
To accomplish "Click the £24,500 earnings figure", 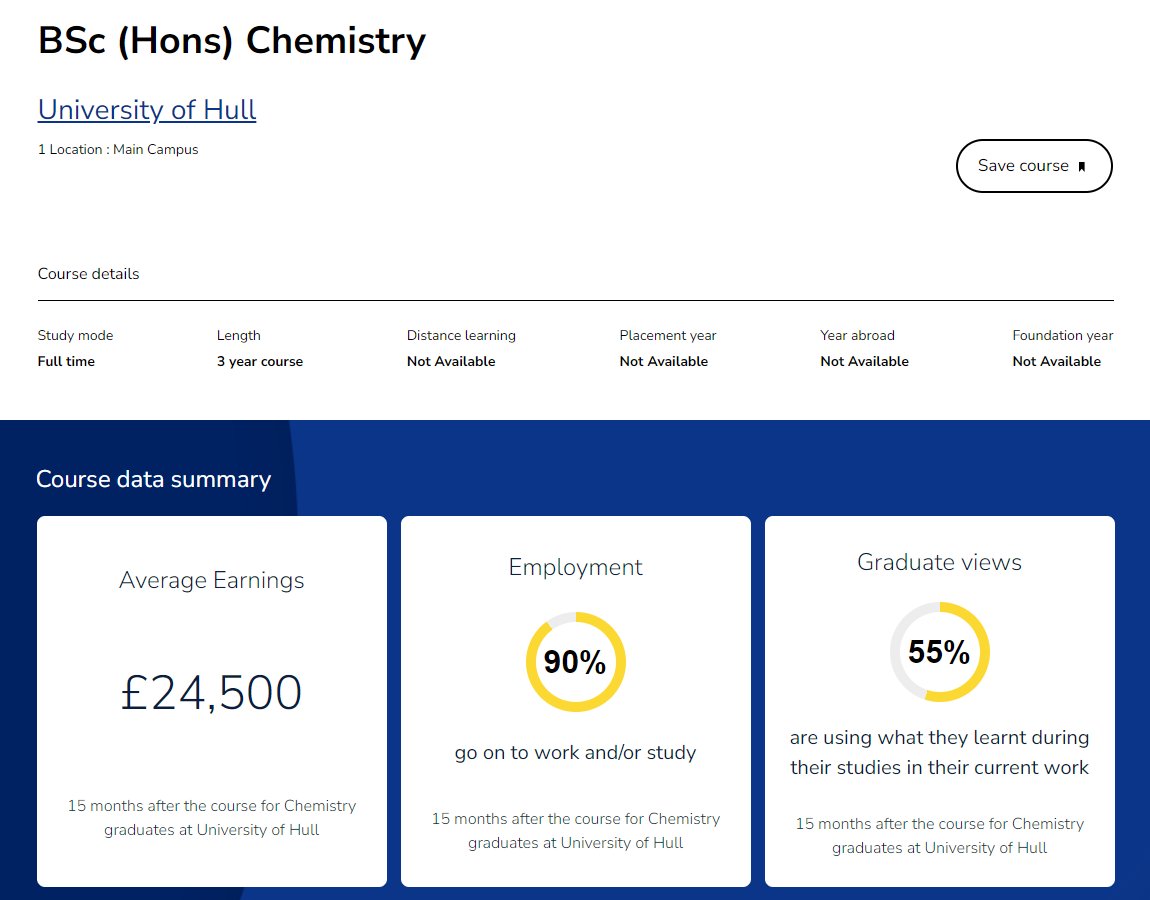I will click(211, 692).
